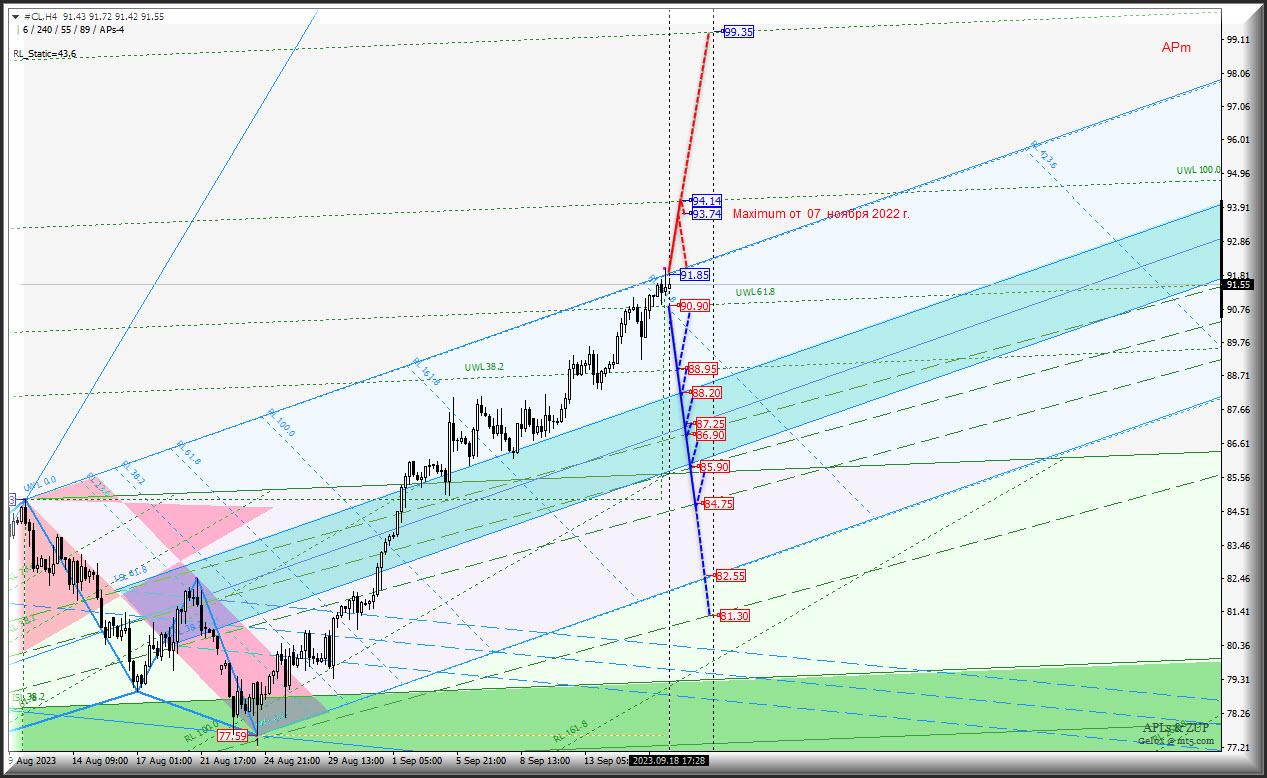Select the 77.59 low price label

pyautogui.click(x=232, y=736)
